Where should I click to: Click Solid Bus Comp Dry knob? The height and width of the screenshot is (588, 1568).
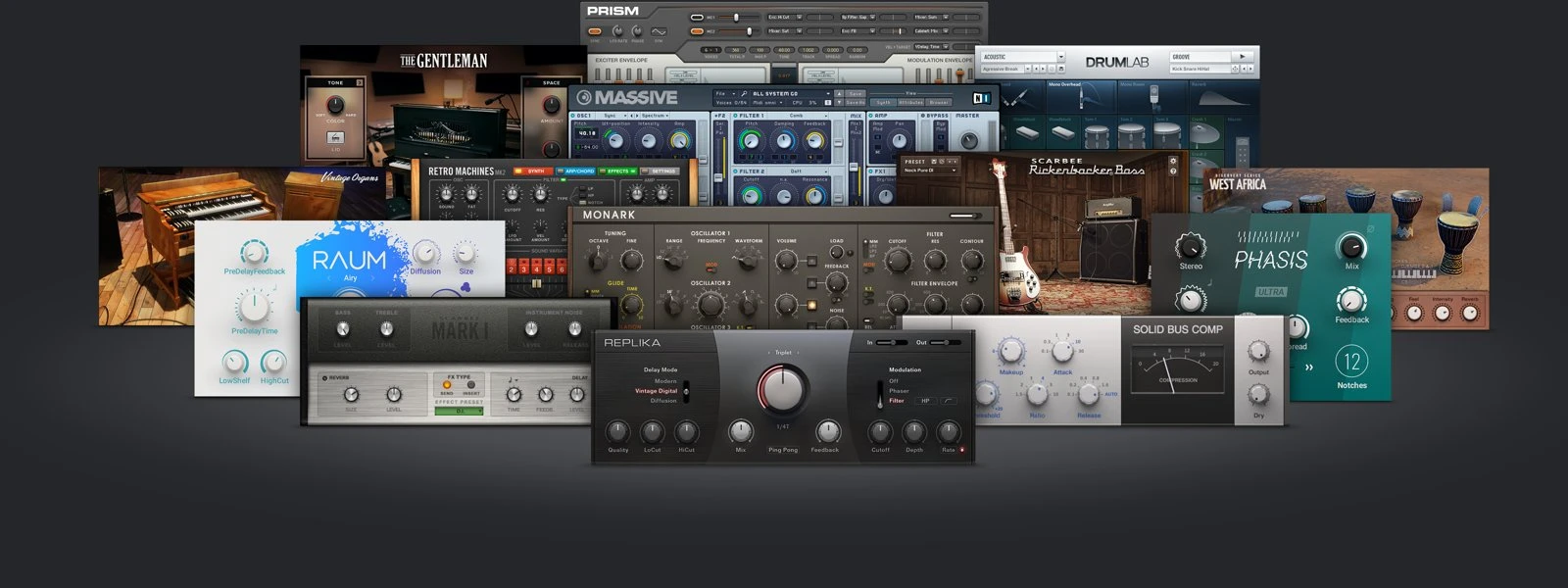(1258, 396)
